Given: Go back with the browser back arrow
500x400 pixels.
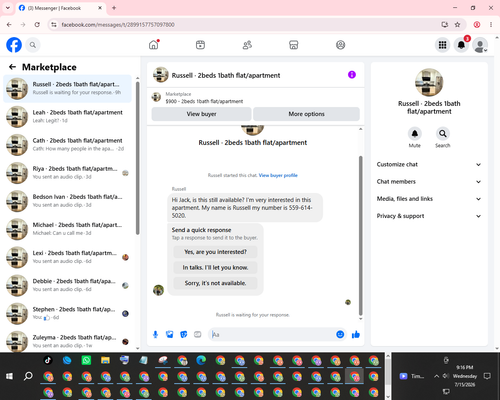Looking at the screenshot, I should coord(9,24).
